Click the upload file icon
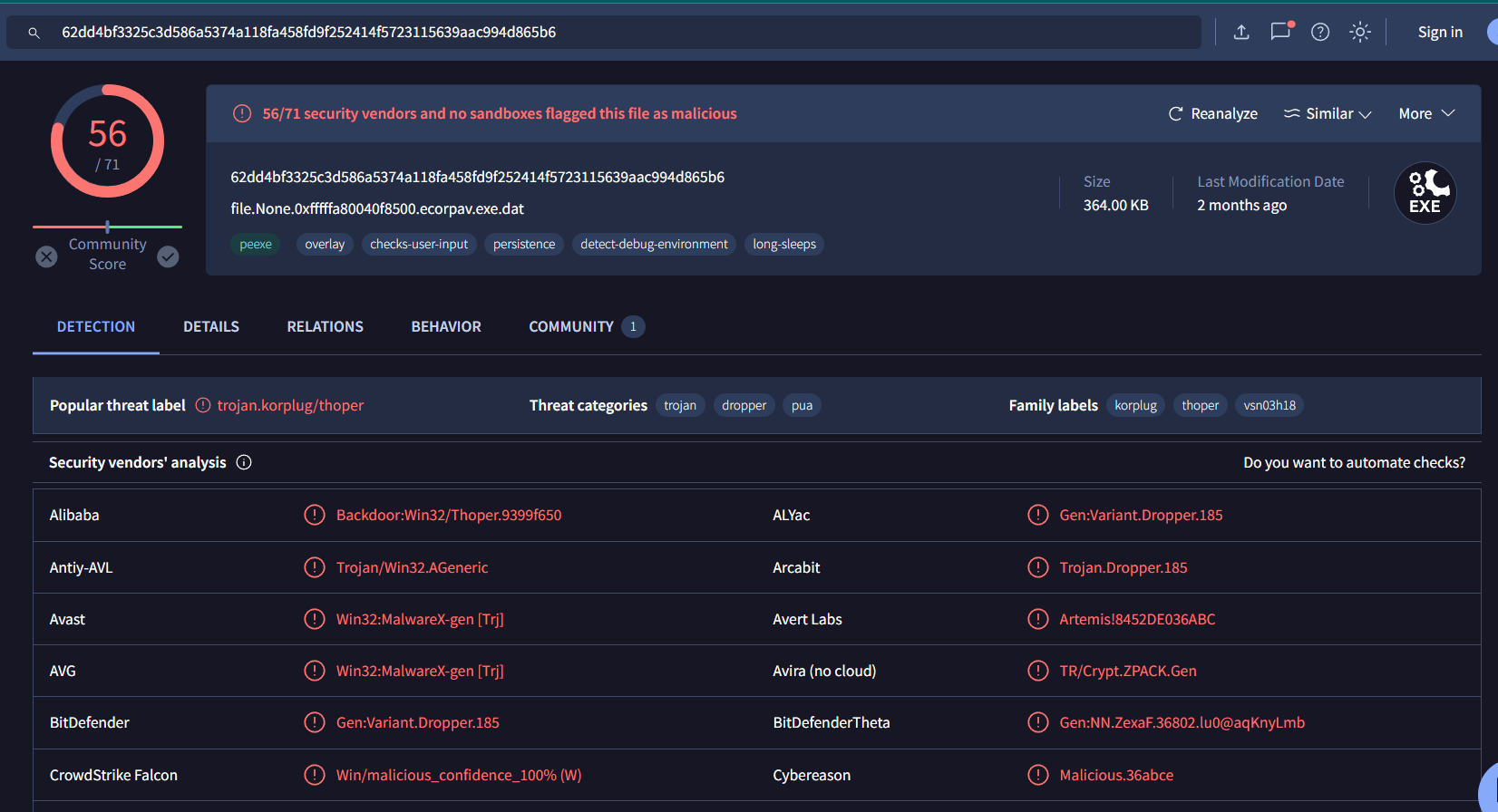 click(1241, 33)
